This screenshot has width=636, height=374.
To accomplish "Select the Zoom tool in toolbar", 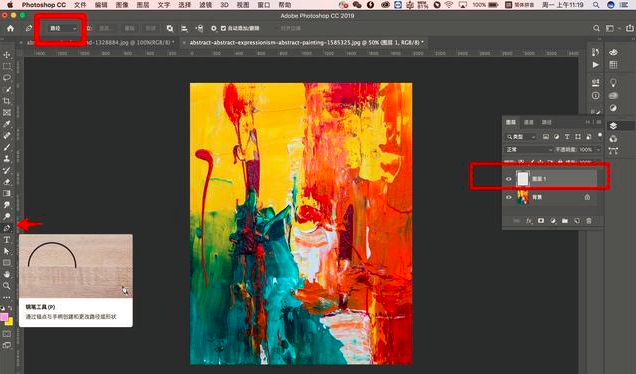I will 7,286.
